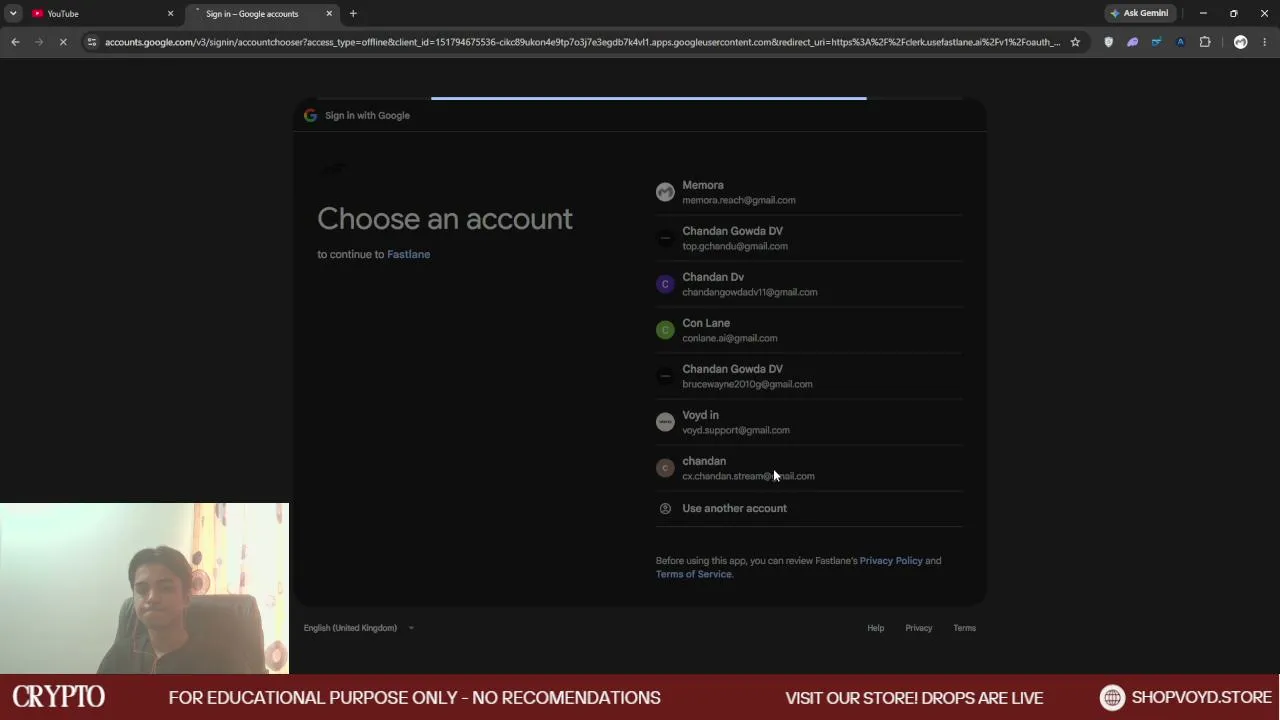Choose the Memora account
Image resolution: width=1280 pixels, height=720 pixels.
click(x=809, y=192)
